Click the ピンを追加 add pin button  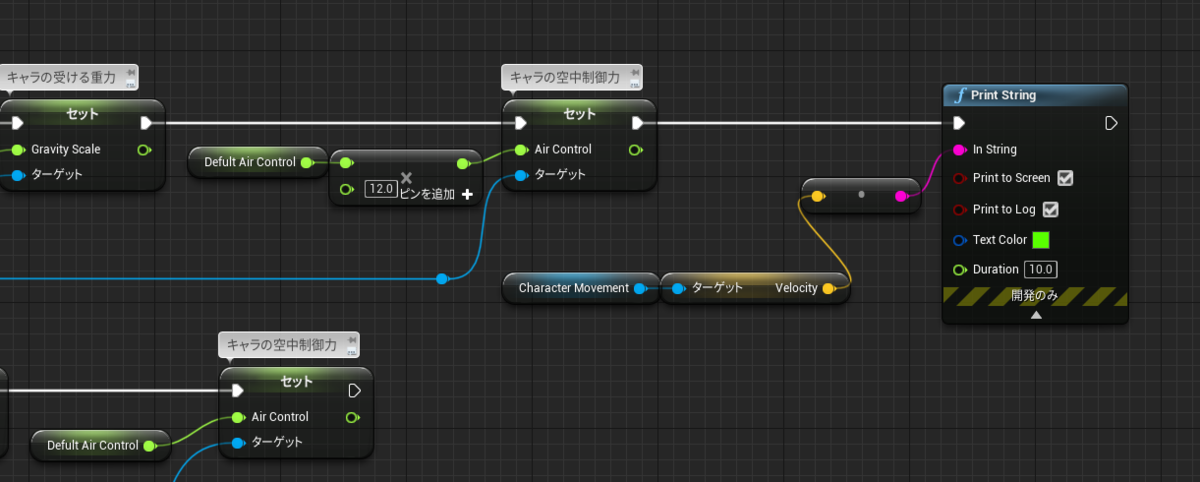[435, 194]
